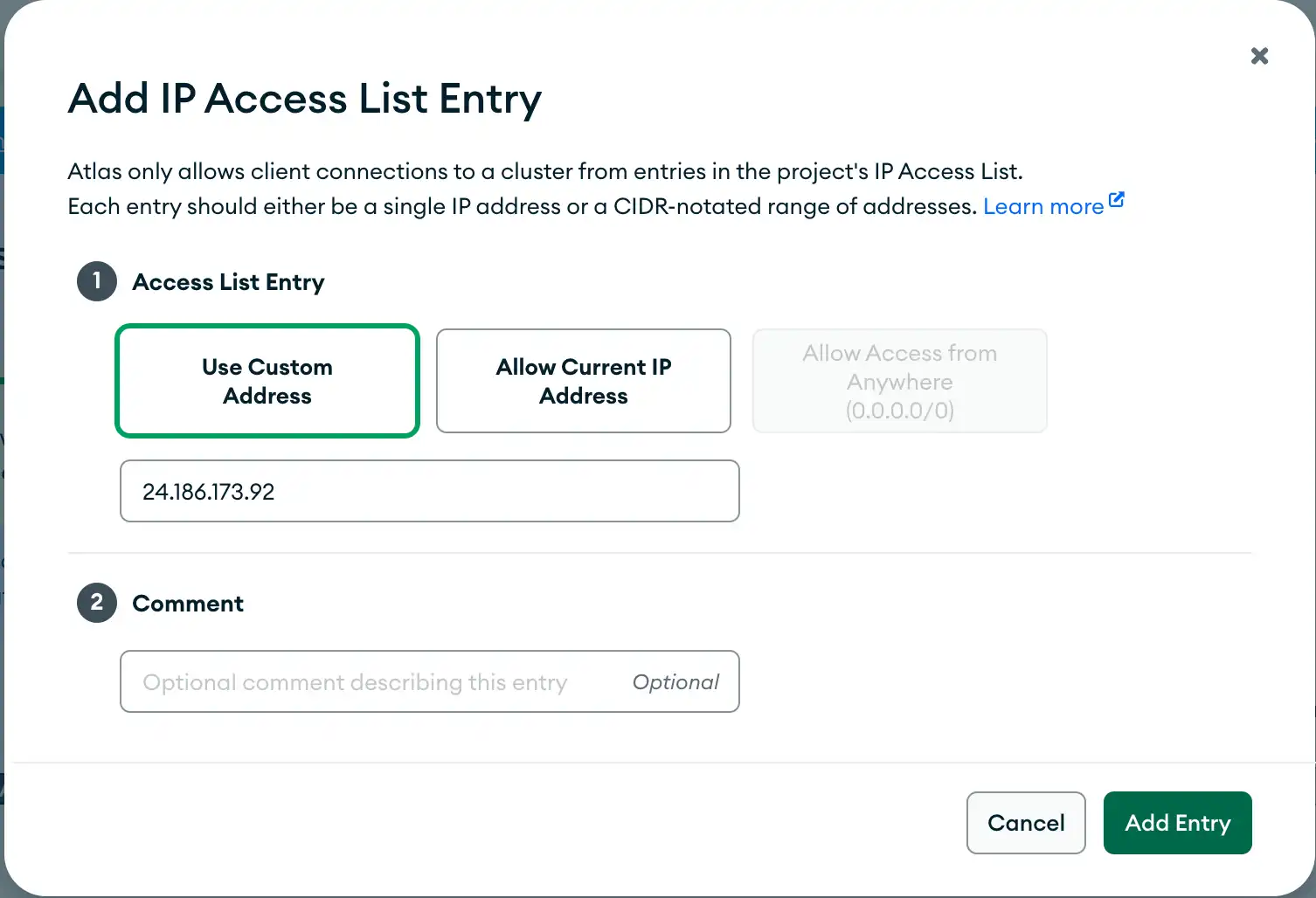1316x898 pixels.
Task: Select the Use Custom Address option
Action: coord(267,381)
